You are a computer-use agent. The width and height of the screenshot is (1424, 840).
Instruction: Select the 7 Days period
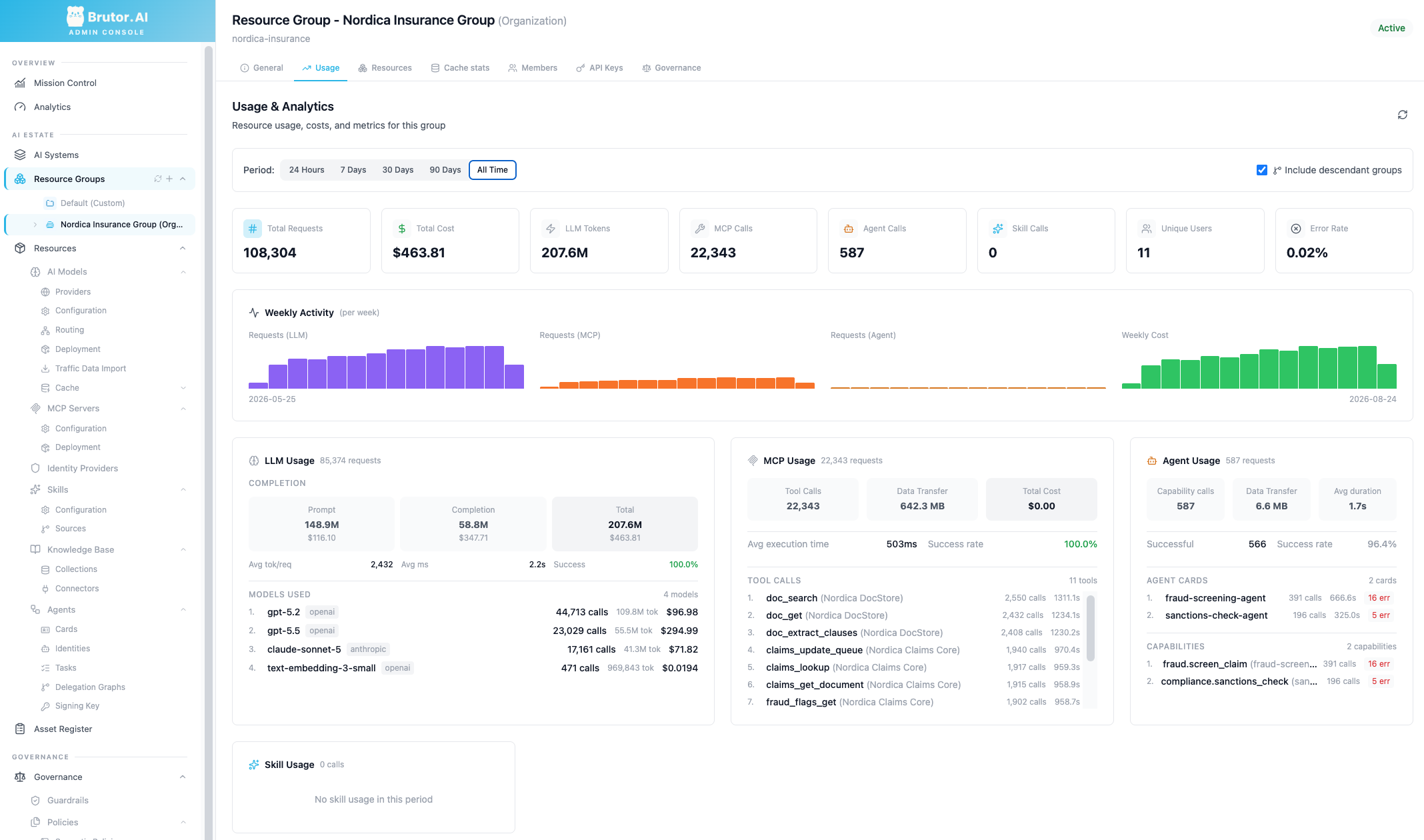click(353, 170)
